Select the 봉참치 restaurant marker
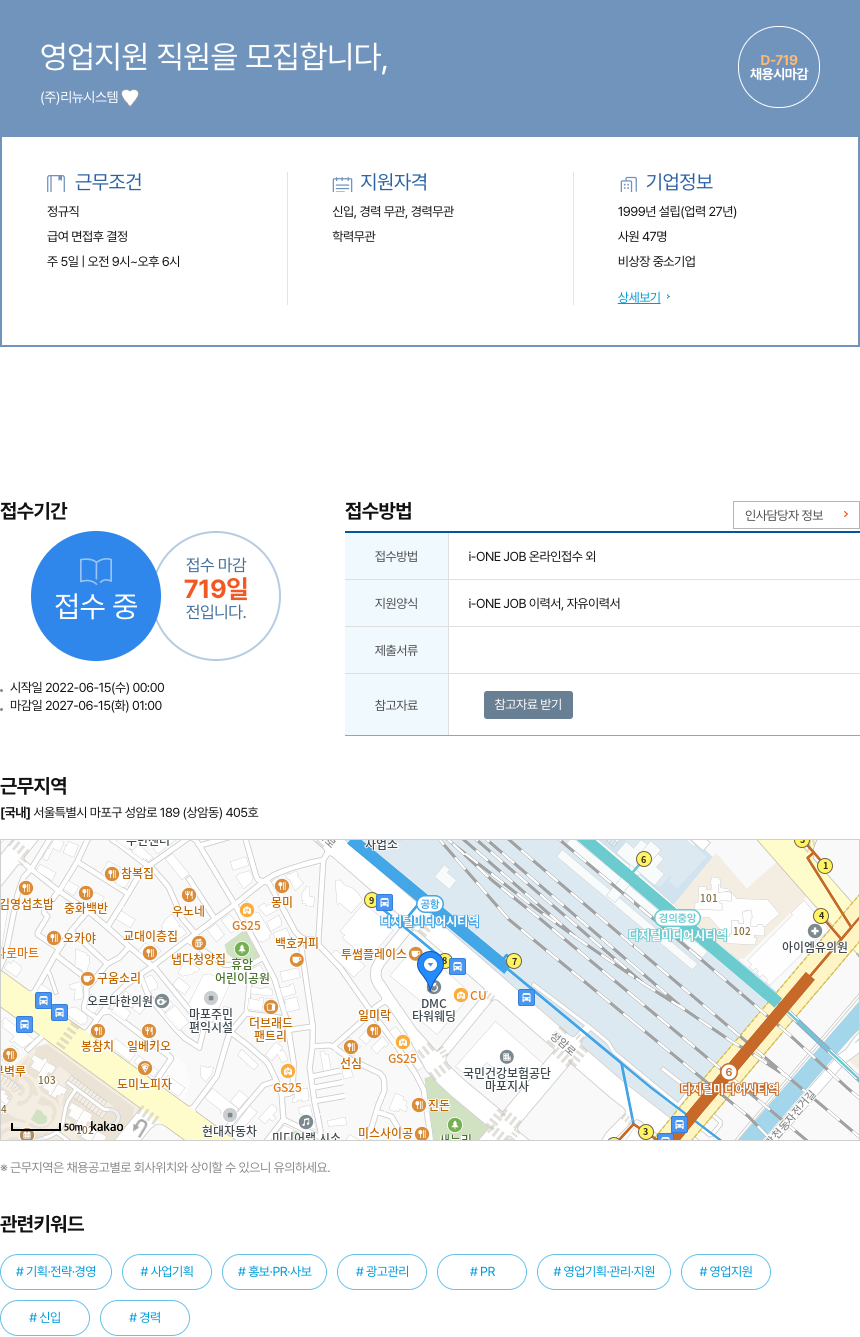Screen dimensions: 860x1337 tap(98, 1030)
